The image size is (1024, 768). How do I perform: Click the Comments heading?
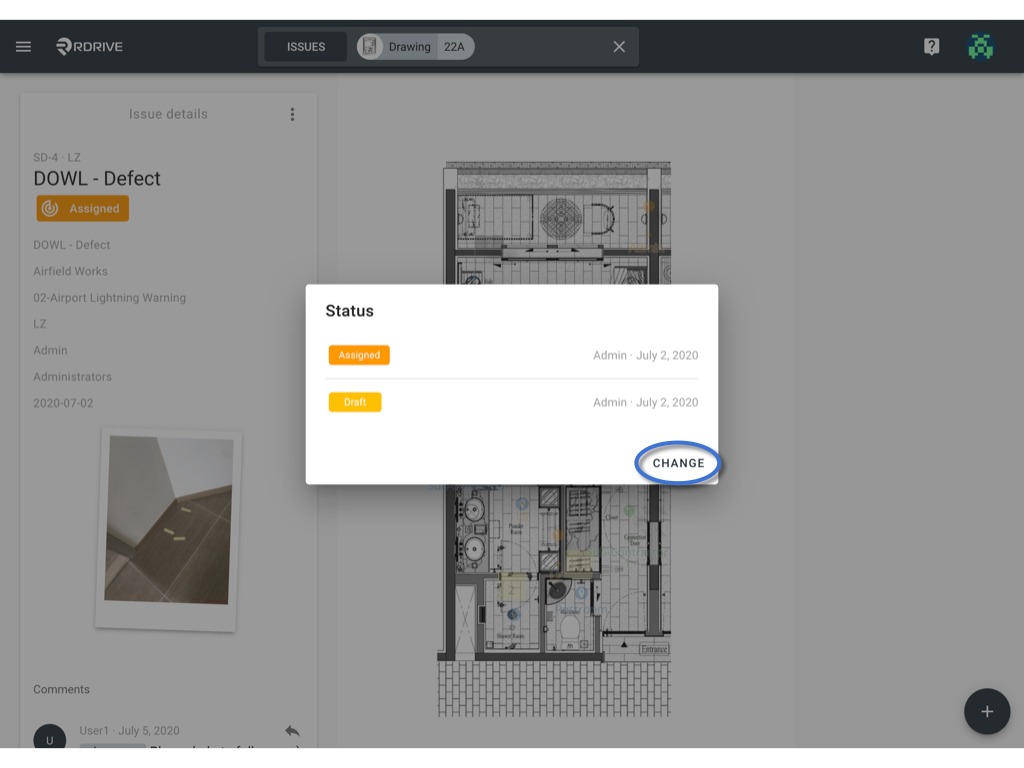pos(61,690)
